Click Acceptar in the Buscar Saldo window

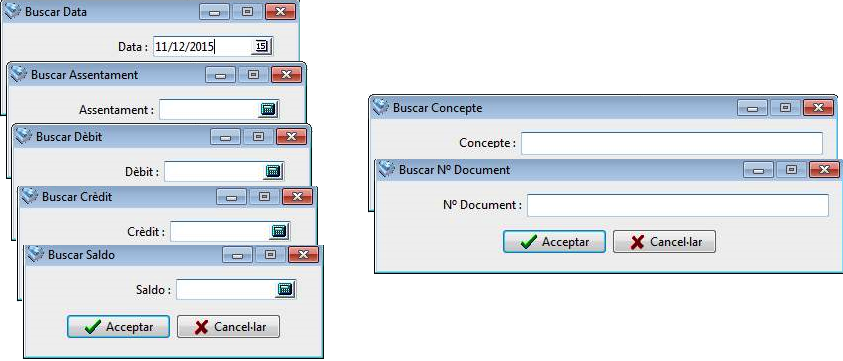click(x=118, y=327)
